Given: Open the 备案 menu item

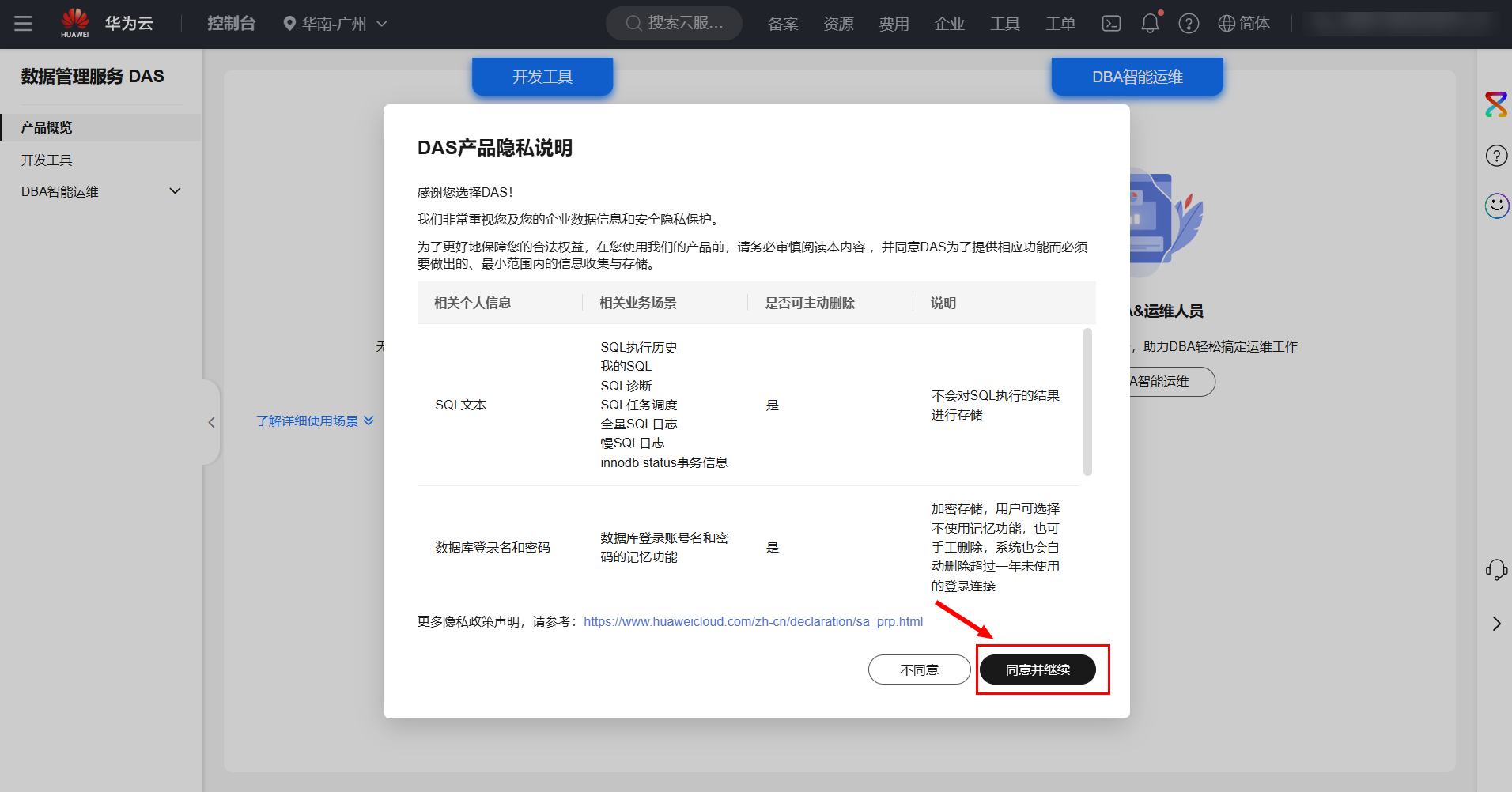Looking at the screenshot, I should click(783, 24).
